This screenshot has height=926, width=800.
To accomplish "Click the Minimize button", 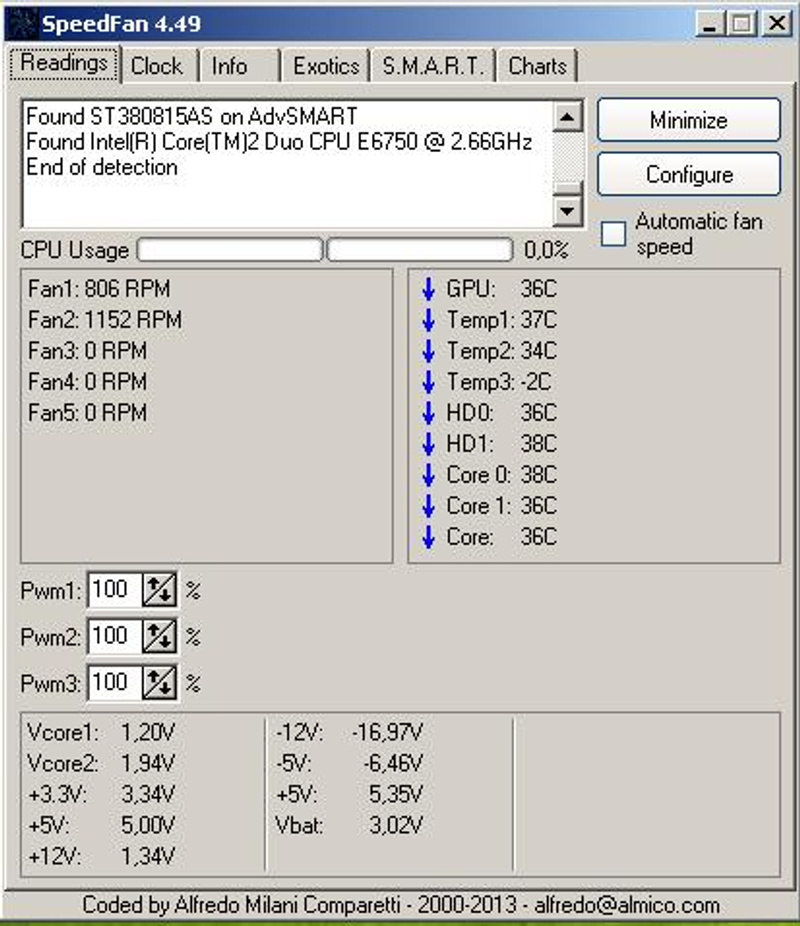I will [689, 120].
